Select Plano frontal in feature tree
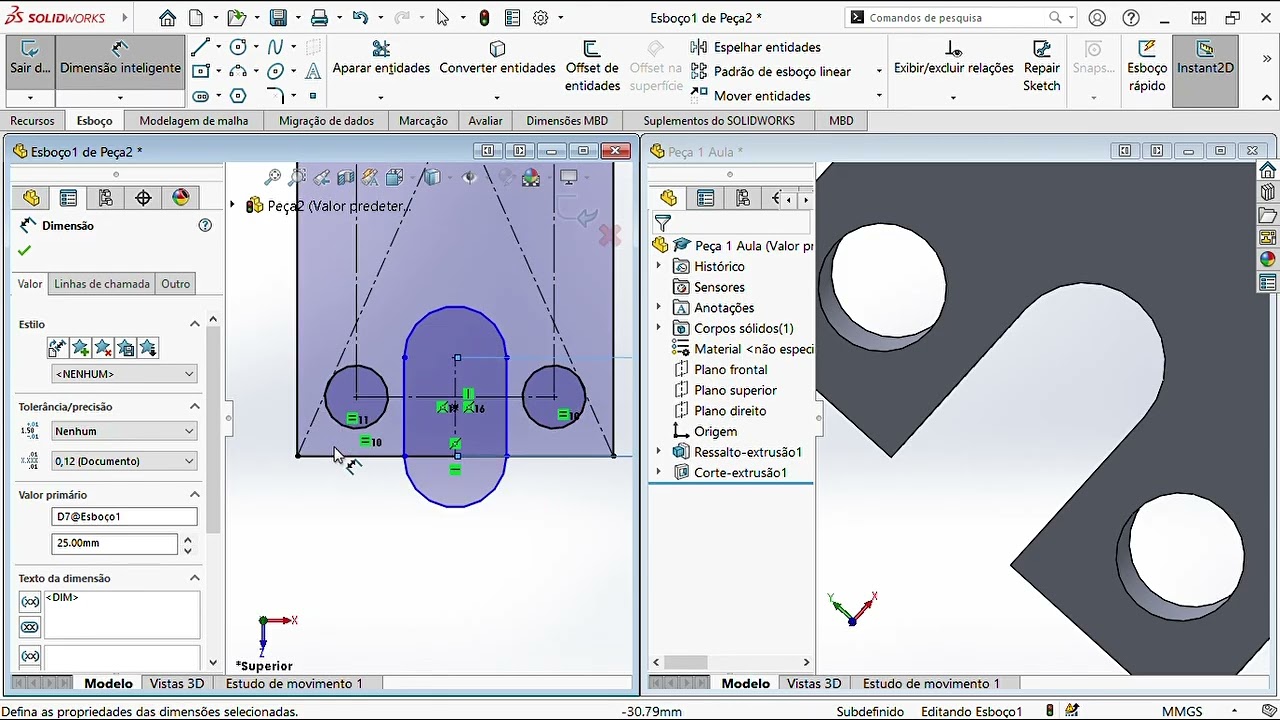The image size is (1280, 720). 730,370
